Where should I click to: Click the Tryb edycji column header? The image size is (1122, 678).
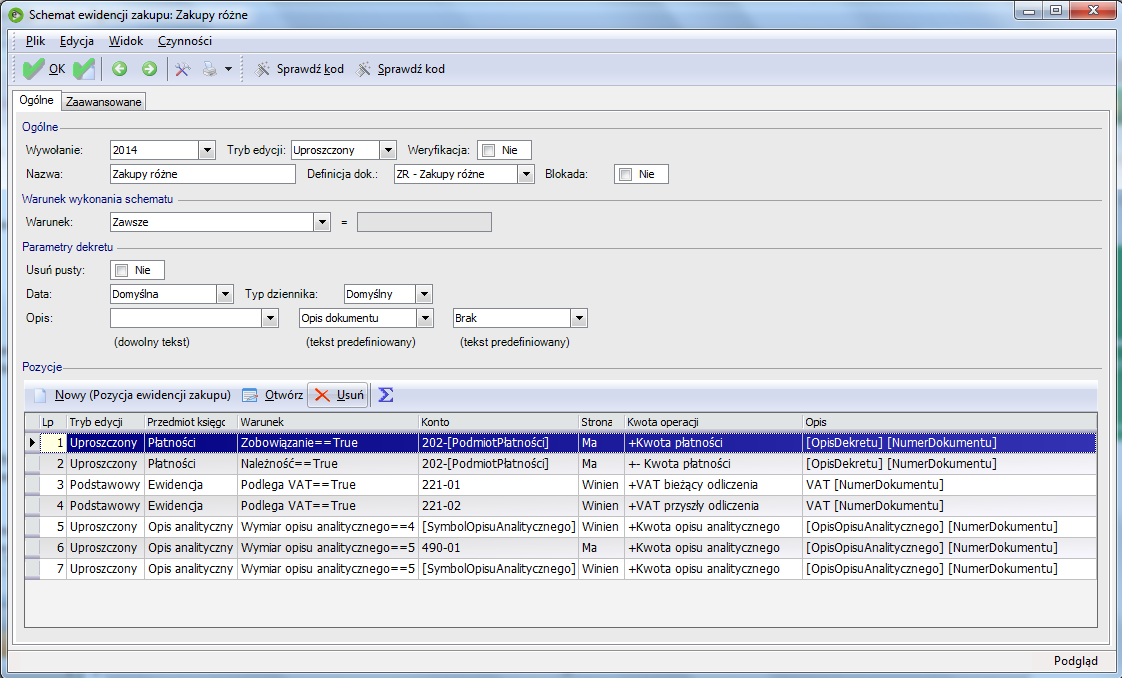(106, 422)
